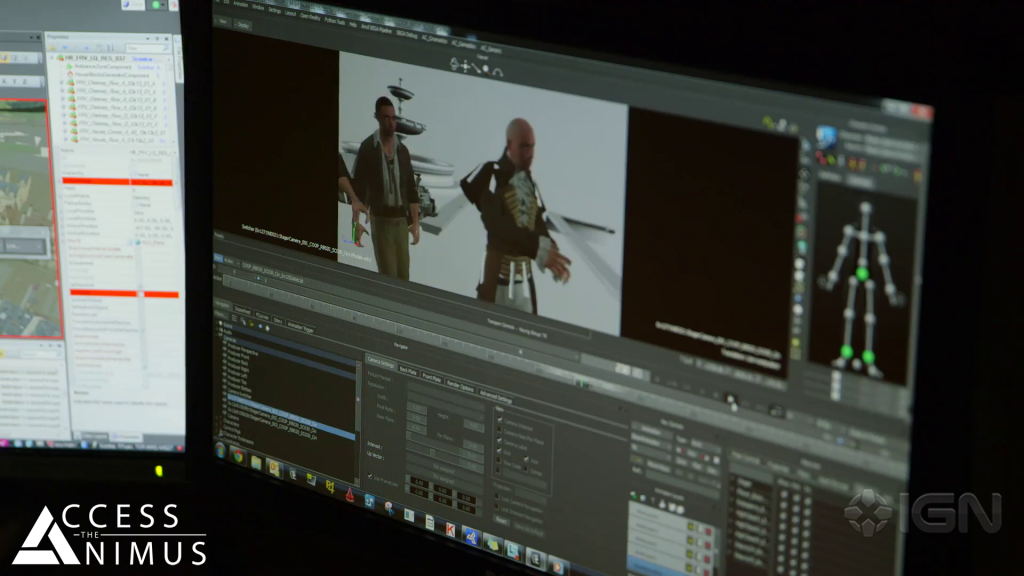Viewport: 1024px width, 576px height.
Task: Click the Navigator list vertical scrollbar
Action: [x=357, y=400]
